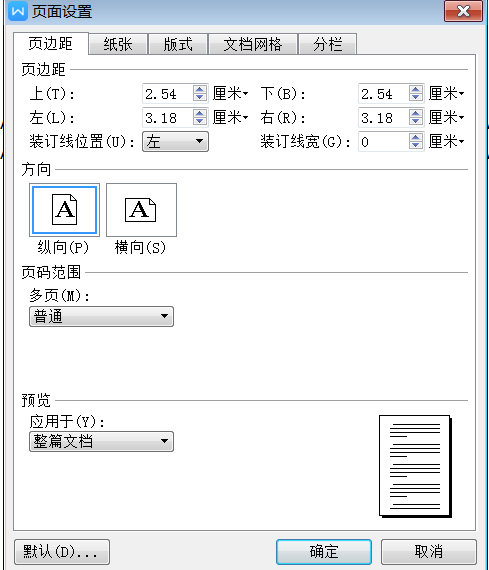Click the 取消 button
Screen dimensions: 489x570
coord(429,552)
